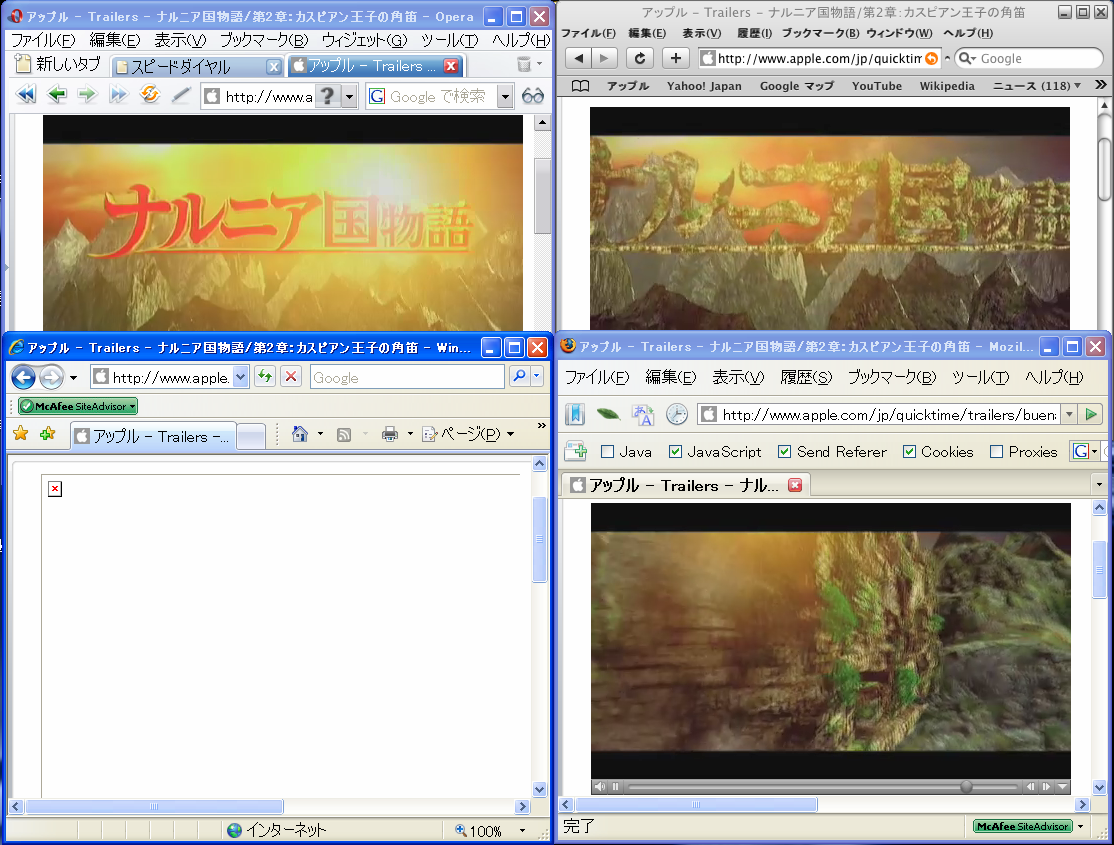
Task: Expand Firefox's URL history dropdown
Action: [1069, 414]
